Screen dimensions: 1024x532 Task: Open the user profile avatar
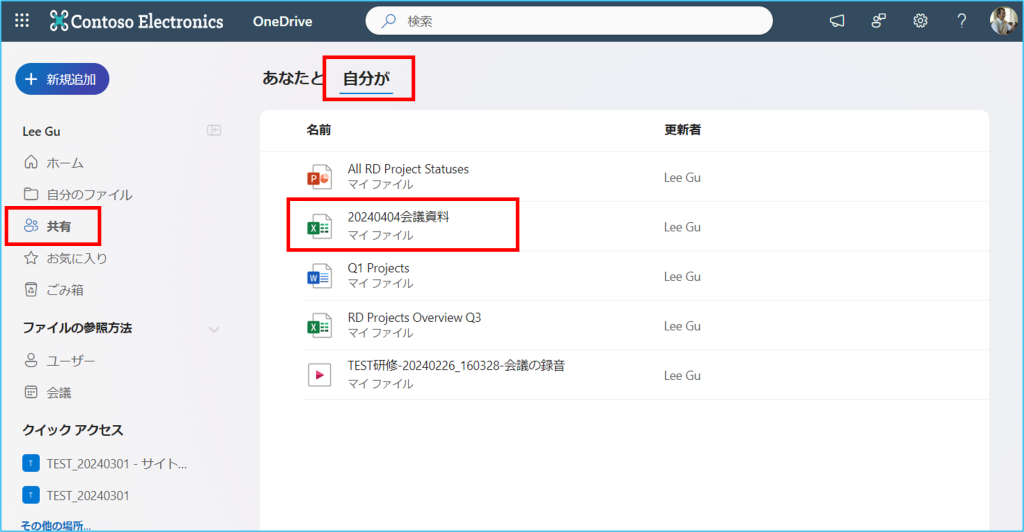coord(1003,21)
